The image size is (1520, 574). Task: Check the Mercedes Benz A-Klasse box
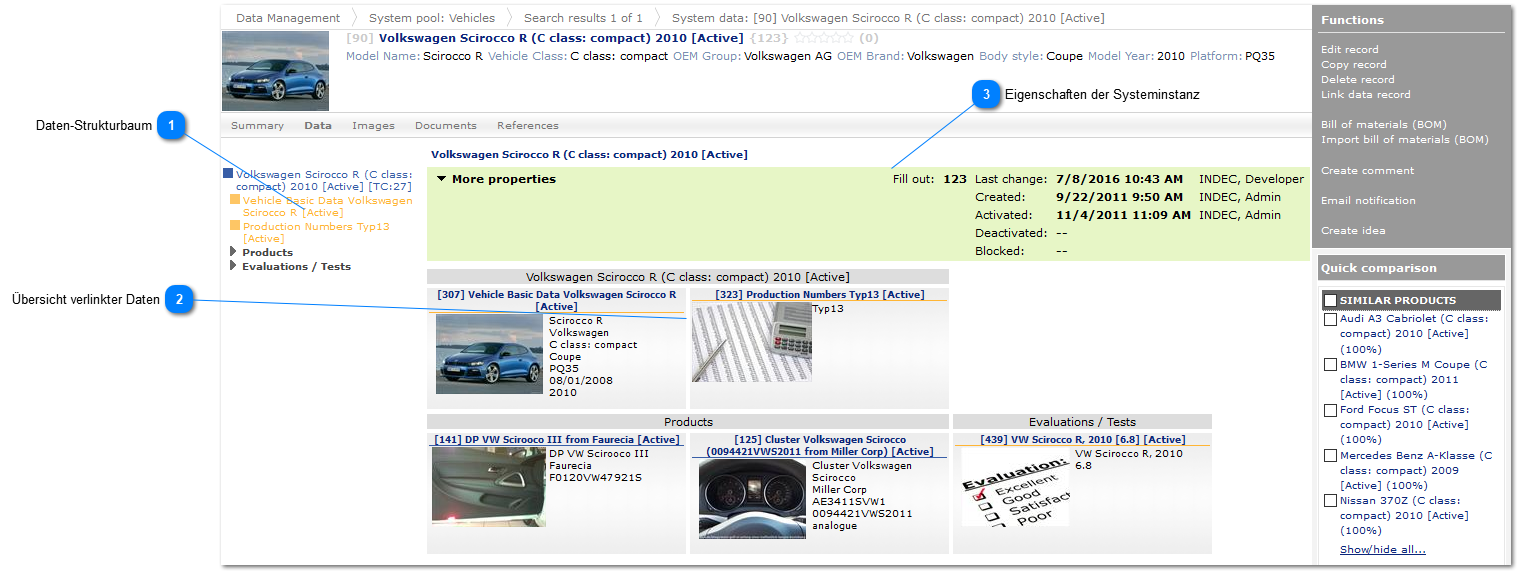pyautogui.click(x=1330, y=456)
